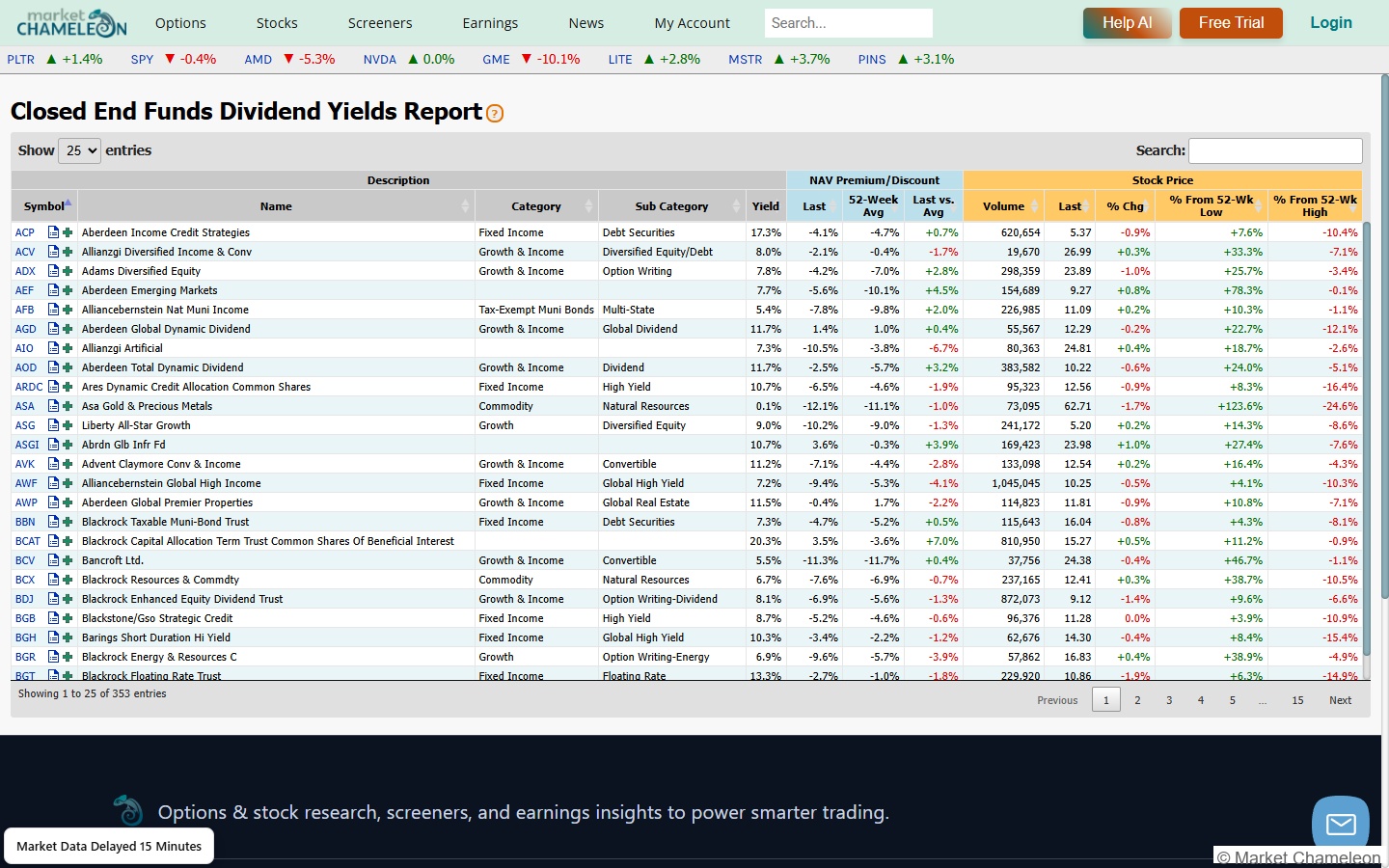Image resolution: width=1389 pixels, height=868 pixels.
Task: Click the plus icon in ASA row
Action: point(68,406)
